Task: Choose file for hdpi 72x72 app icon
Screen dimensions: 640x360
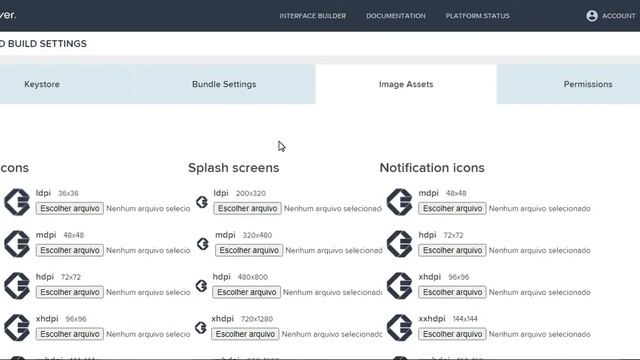Action: pyautogui.click(x=70, y=292)
